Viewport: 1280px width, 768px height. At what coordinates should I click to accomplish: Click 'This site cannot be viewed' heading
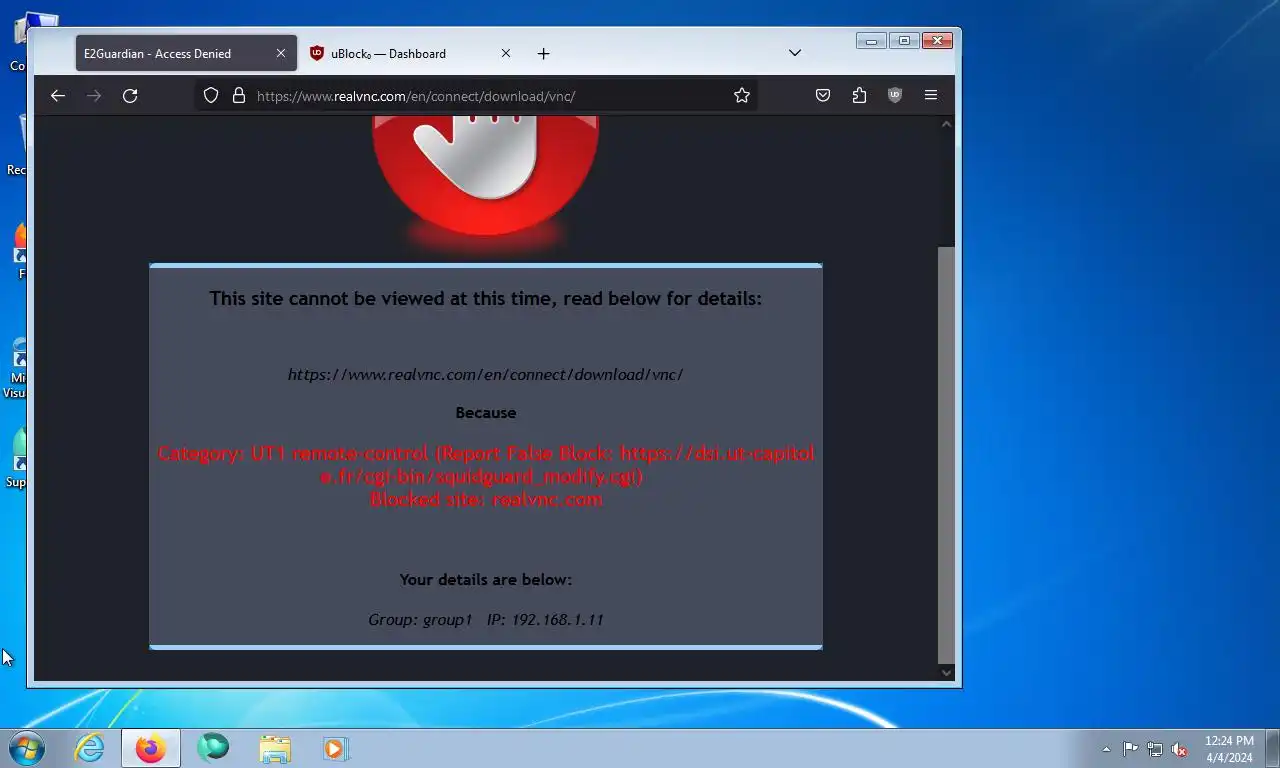click(486, 298)
